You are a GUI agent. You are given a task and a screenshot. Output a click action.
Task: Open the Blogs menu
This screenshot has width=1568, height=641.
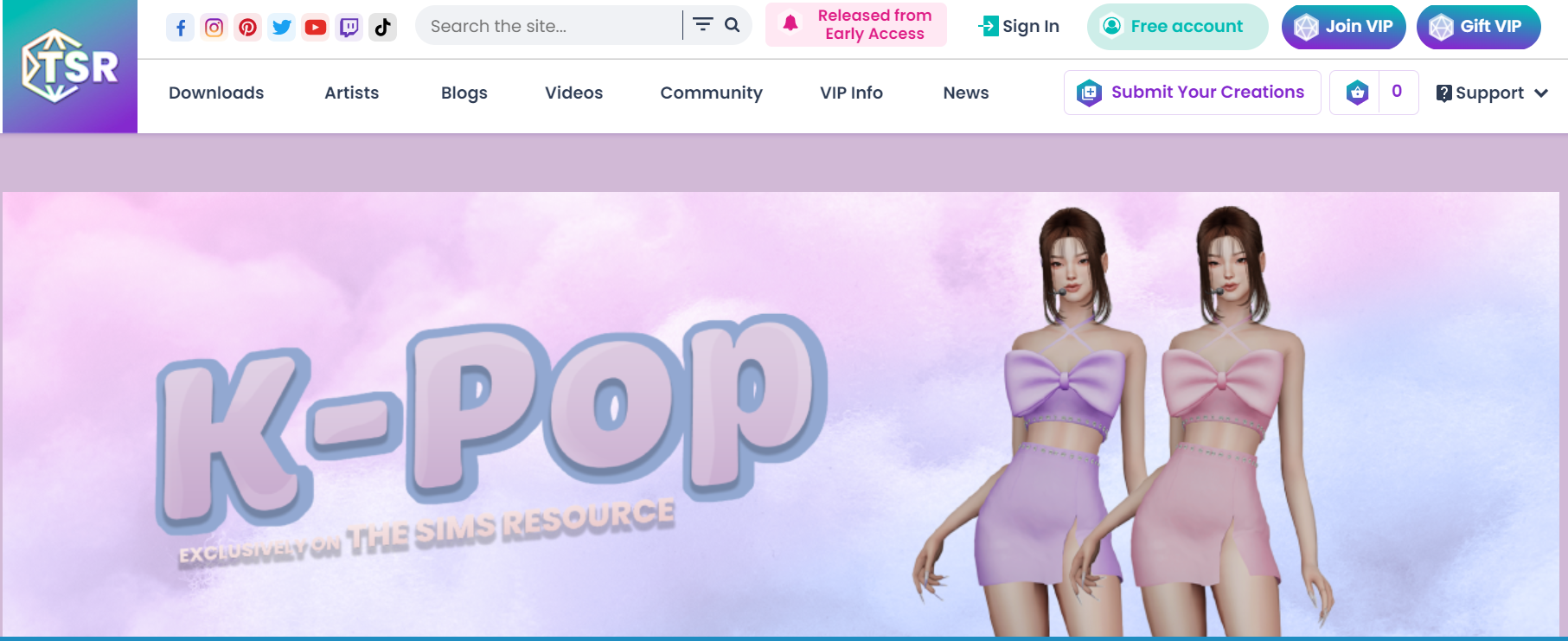click(x=464, y=93)
